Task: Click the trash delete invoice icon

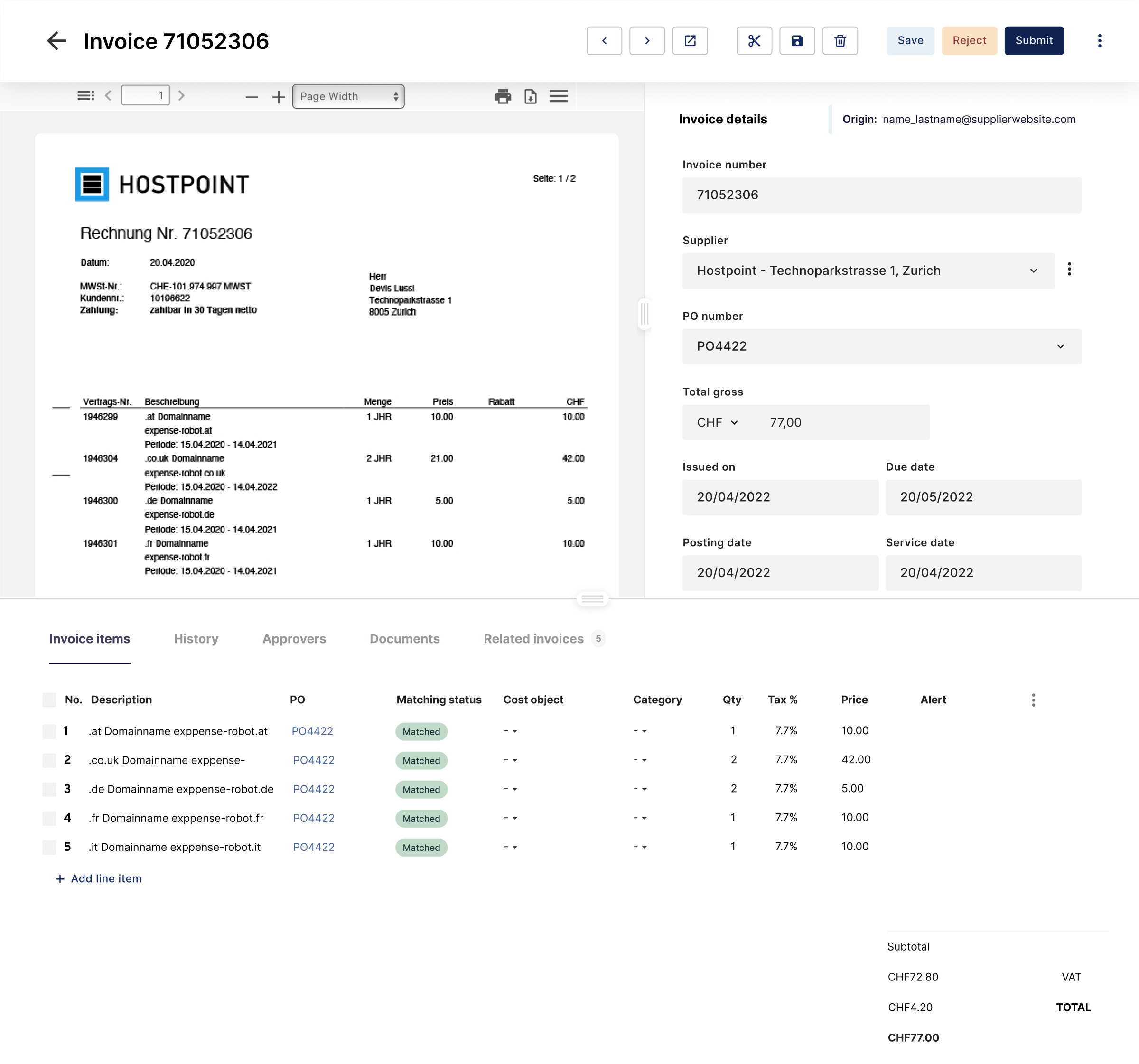Action: (840, 41)
